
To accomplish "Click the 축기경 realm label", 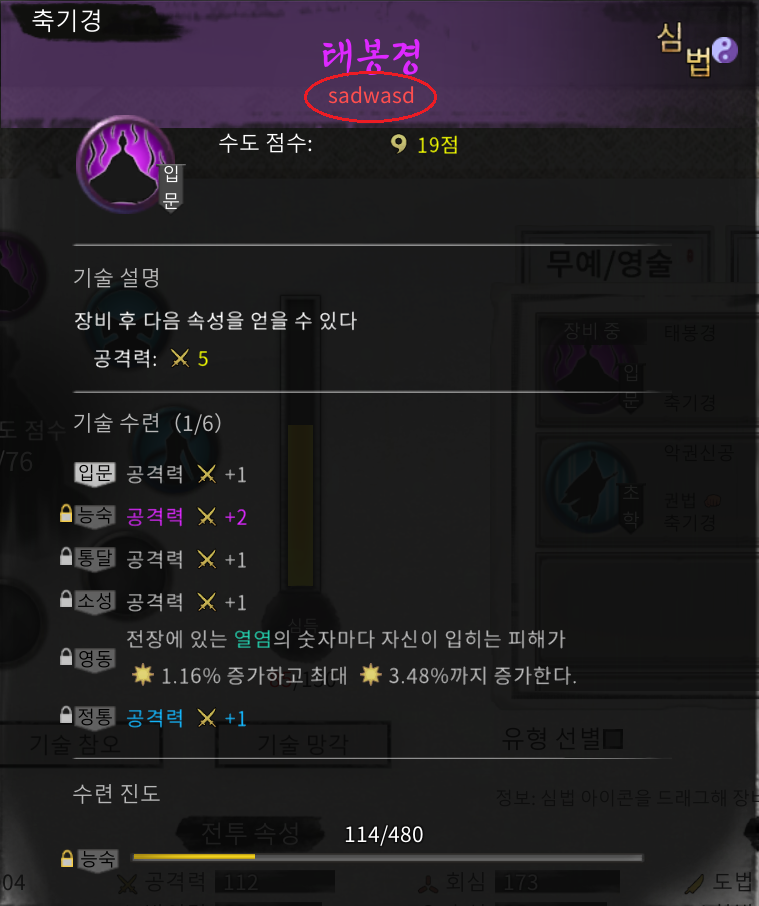I will coord(67,21).
